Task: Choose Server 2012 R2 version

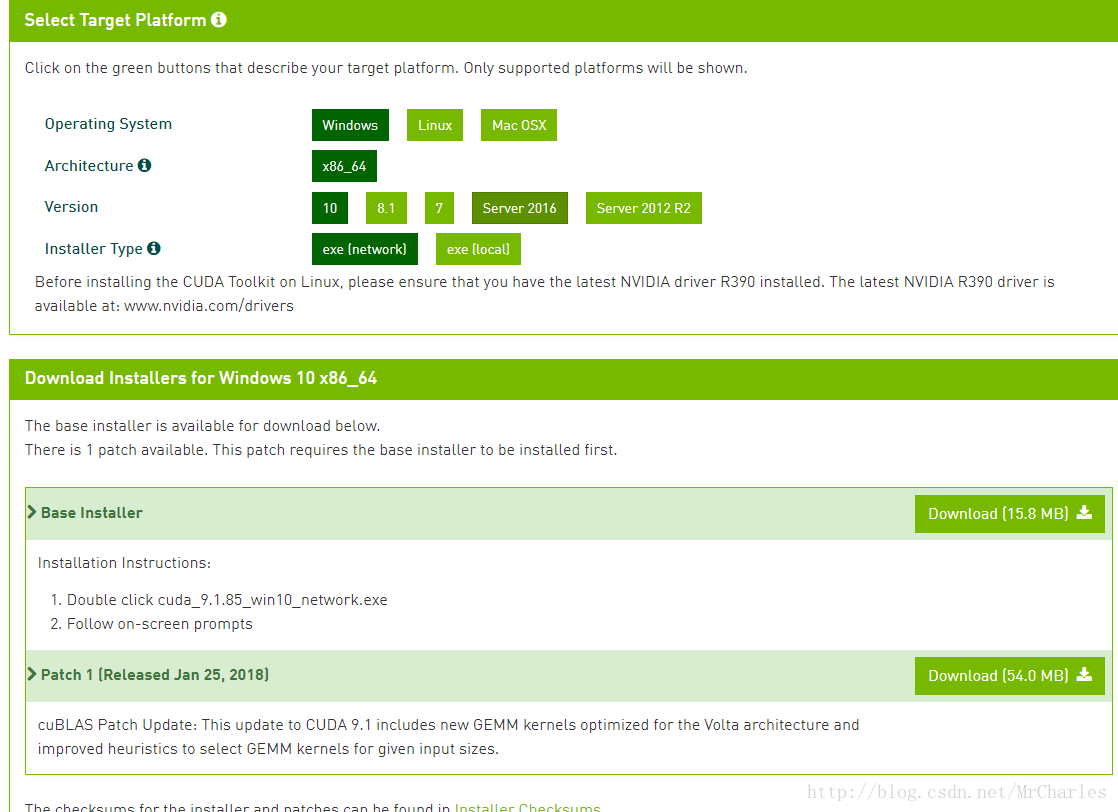Action: (644, 208)
